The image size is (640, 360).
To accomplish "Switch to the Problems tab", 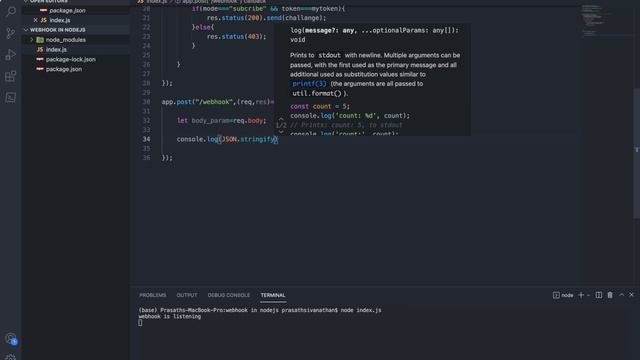I will pos(153,295).
